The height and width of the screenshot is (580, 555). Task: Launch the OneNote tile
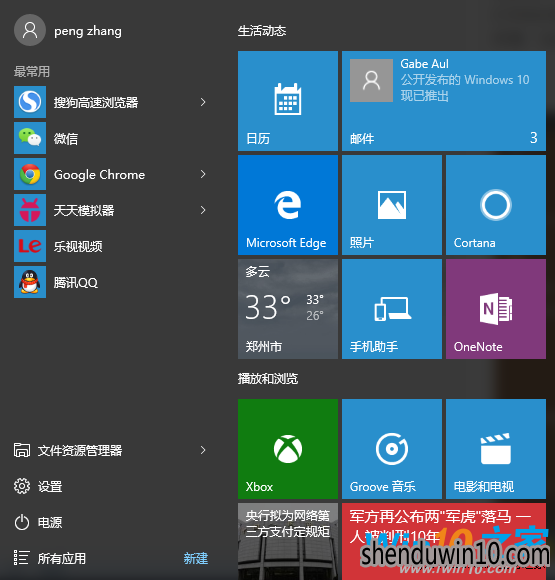click(496, 309)
